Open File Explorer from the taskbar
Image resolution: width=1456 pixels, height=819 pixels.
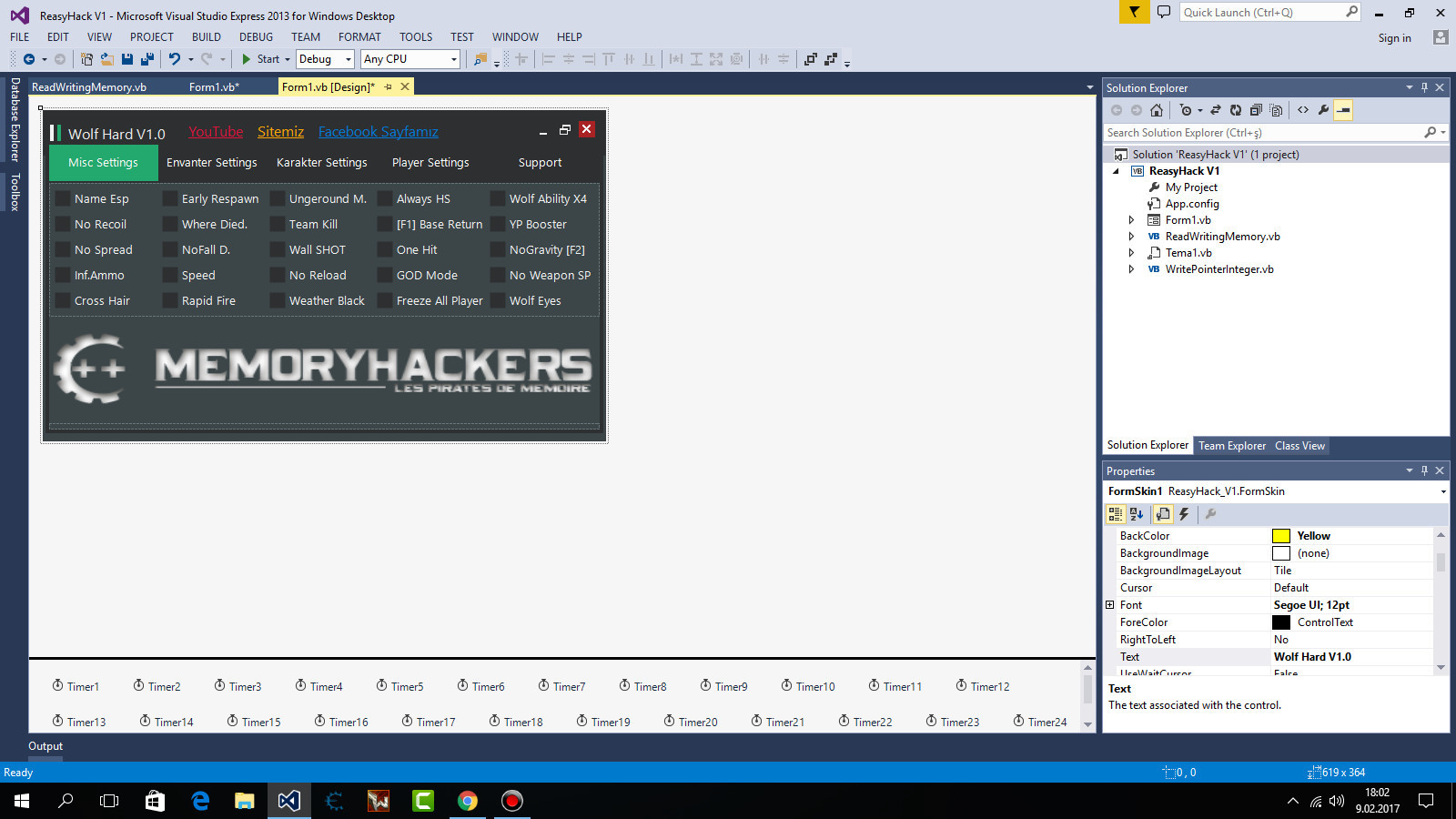pos(245,801)
